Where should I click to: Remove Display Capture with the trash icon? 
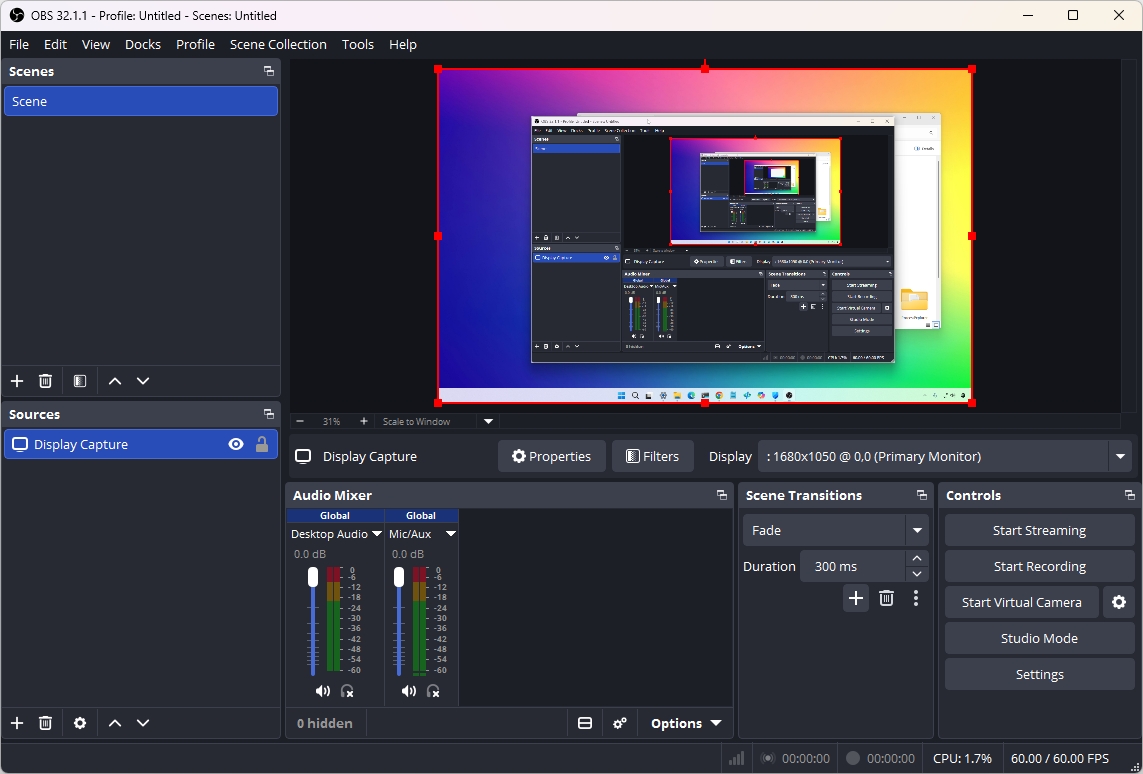click(45, 723)
